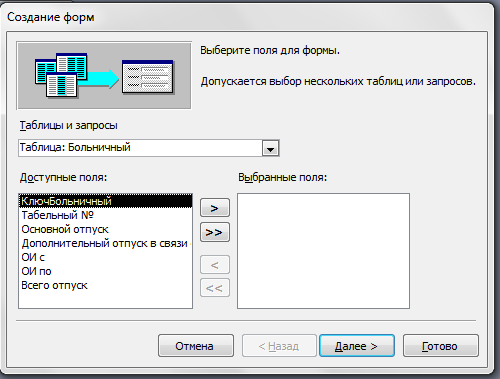500x379 pixels.
Task: Select the Табельный № field
Action: coord(105,215)
